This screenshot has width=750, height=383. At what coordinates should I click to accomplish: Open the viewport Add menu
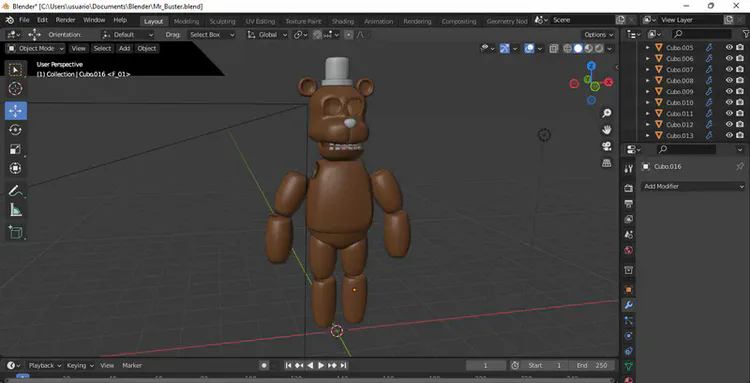click(124, 48)
